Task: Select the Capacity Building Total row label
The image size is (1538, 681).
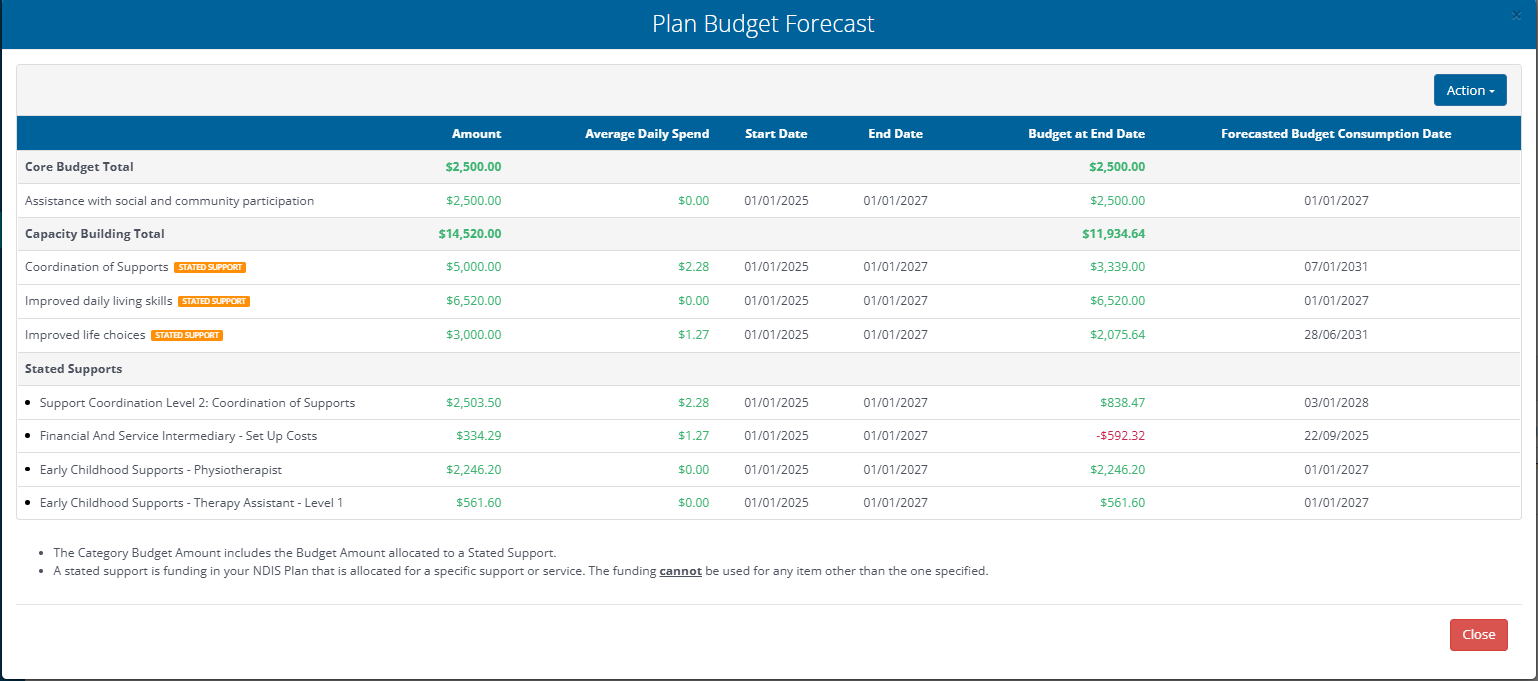Action: (95, 234)
